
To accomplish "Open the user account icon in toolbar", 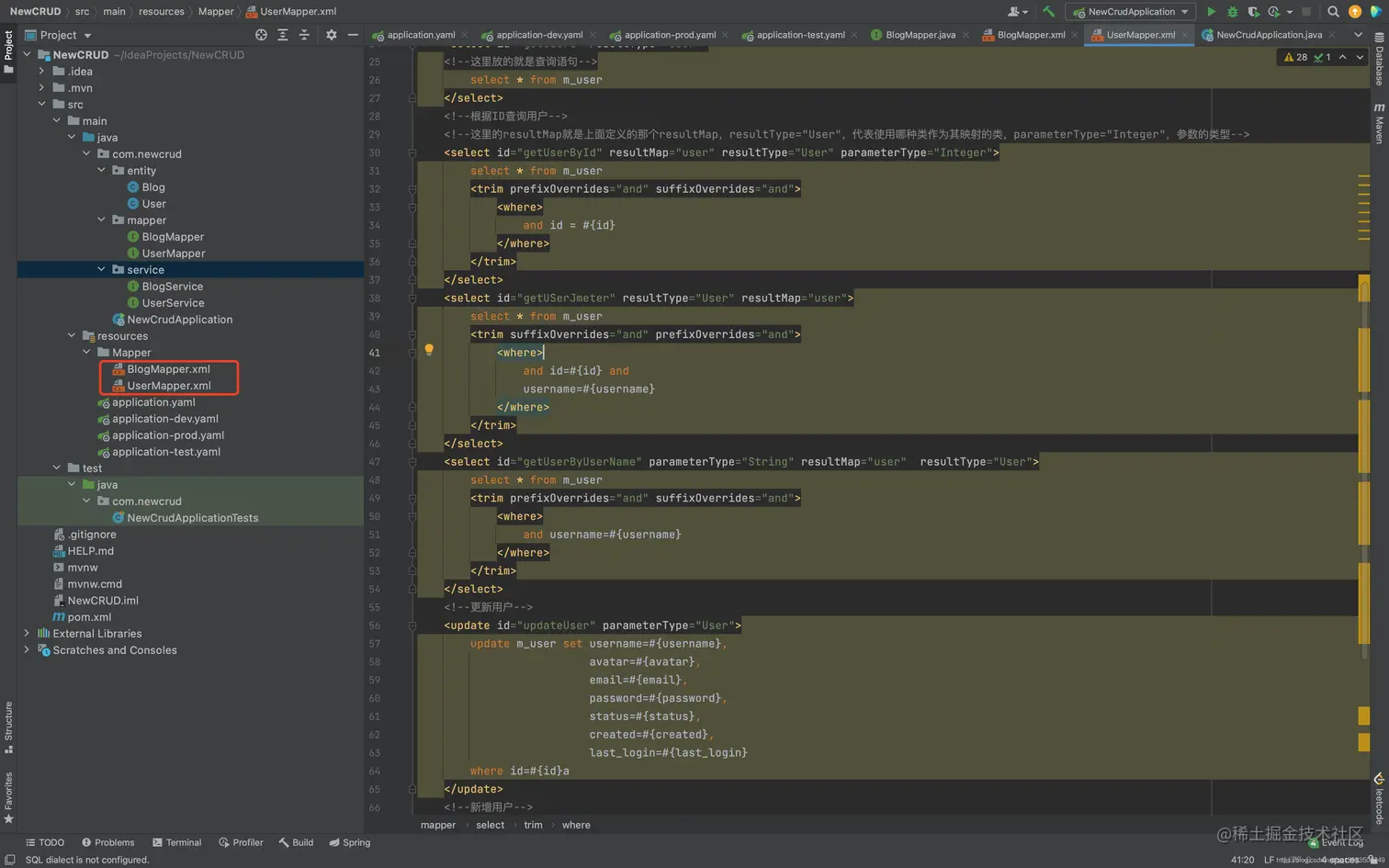I will 1017,12.
